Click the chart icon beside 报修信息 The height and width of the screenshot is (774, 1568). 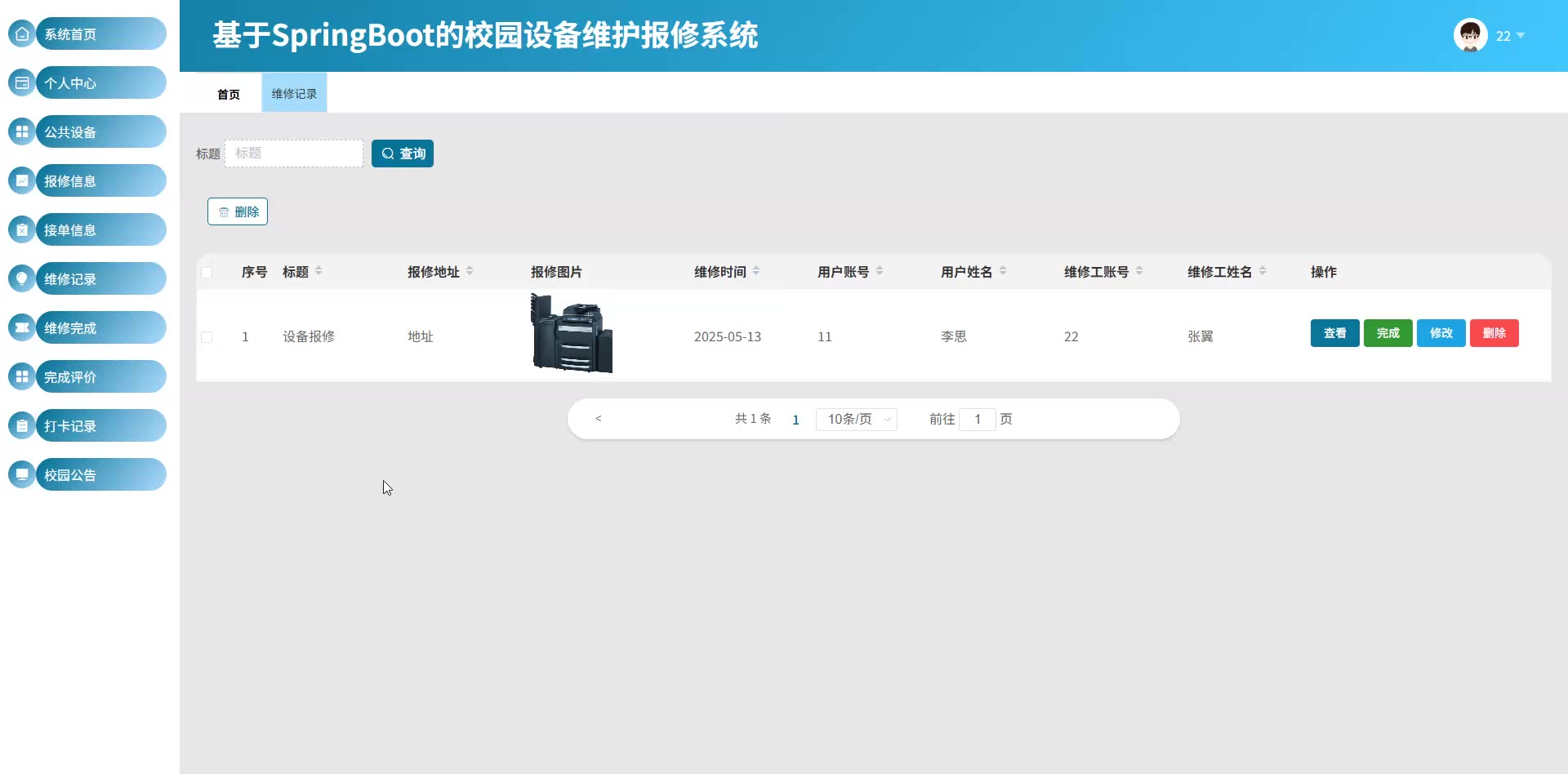[22, 180]
